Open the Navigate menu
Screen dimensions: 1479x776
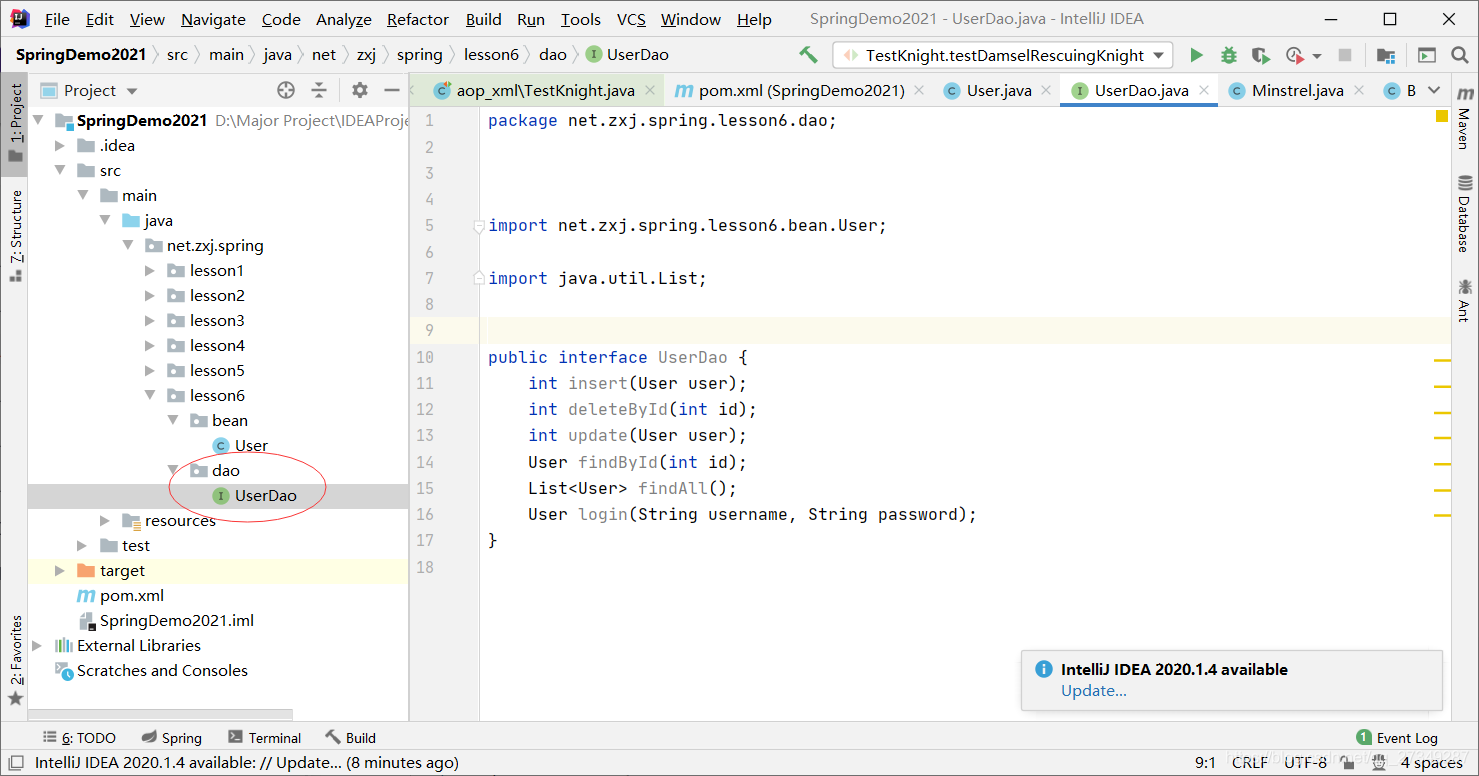click(x=213, y=19)
